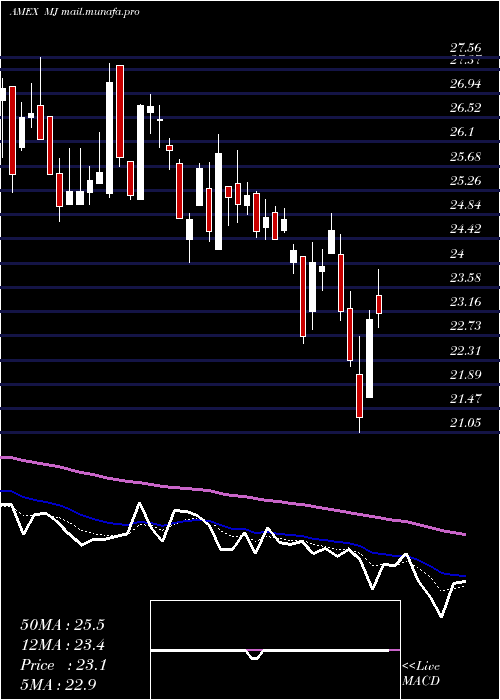Click the MACD dip in the indicator box
Screen dimensions: 500x700
[254, 655]
